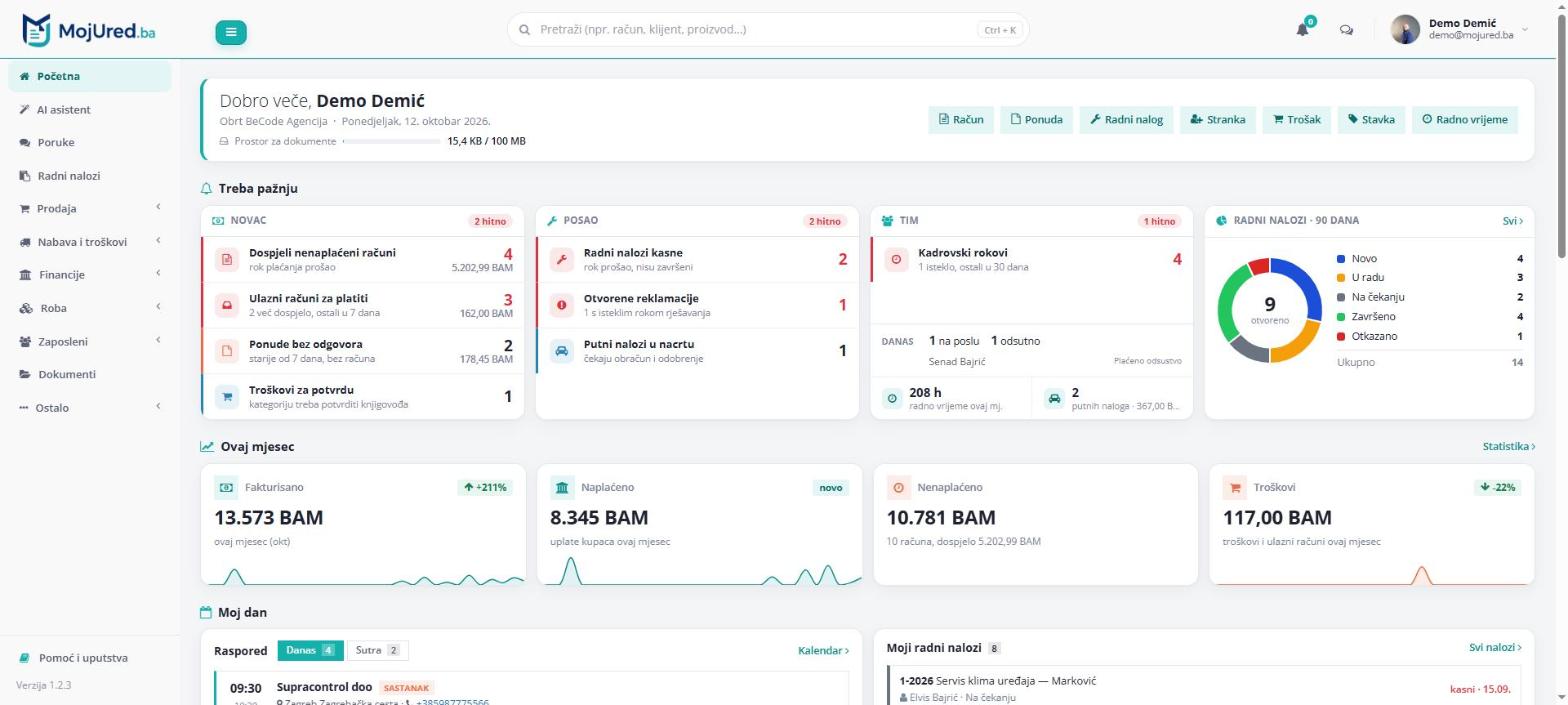Screen dimensions: 1568x705
Task: Add a new Stavka
Action: (x=1371, y=120)
